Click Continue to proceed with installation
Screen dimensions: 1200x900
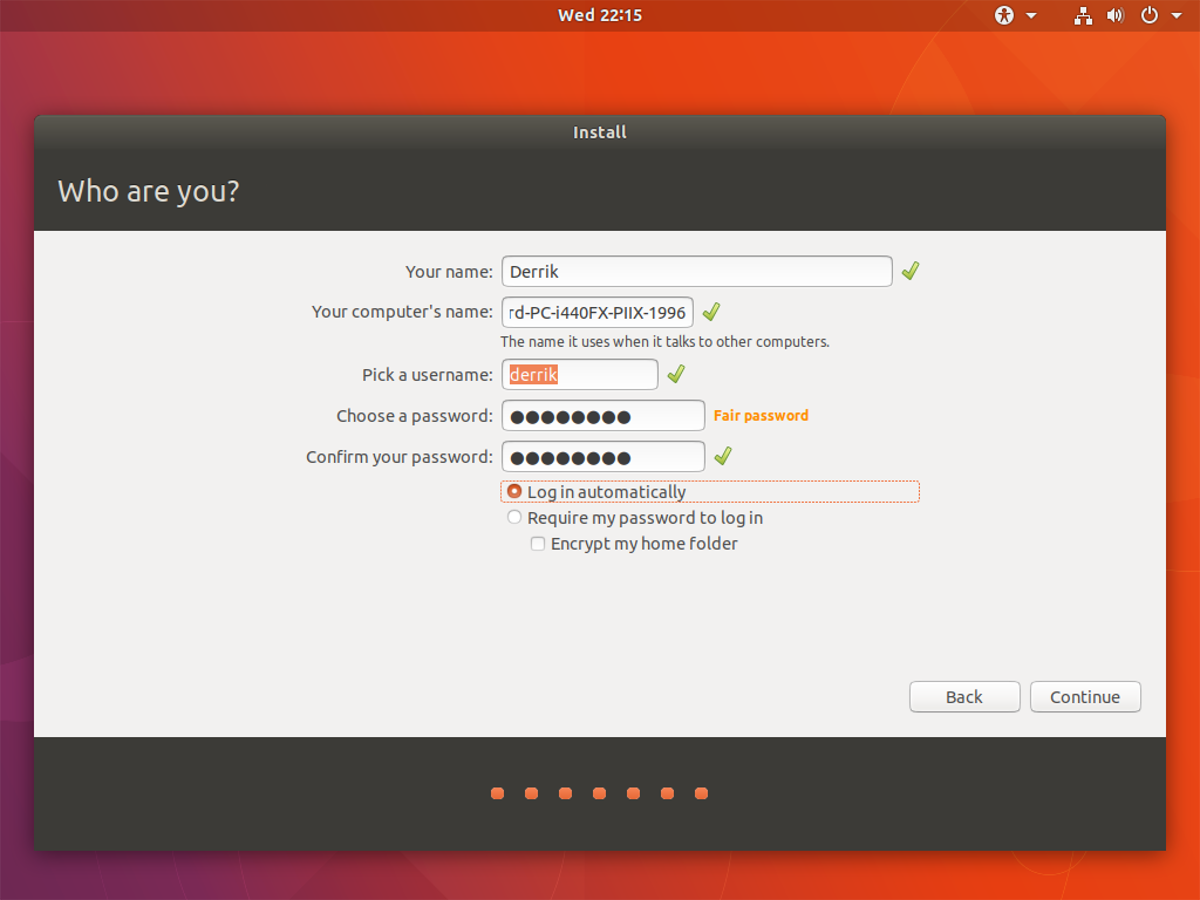pos(1085,697)
